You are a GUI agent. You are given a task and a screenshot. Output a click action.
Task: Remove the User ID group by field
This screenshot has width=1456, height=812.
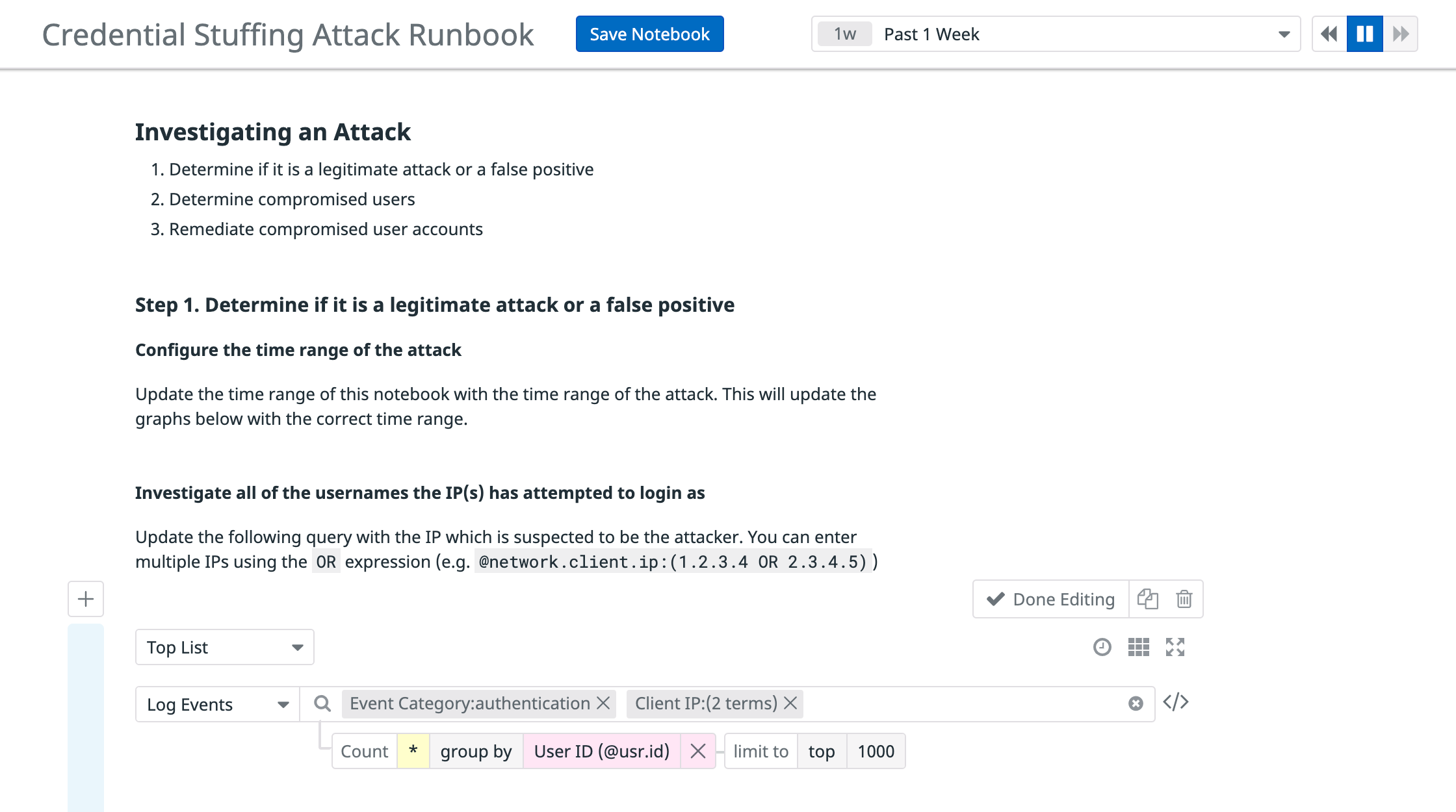click(698, 751)
